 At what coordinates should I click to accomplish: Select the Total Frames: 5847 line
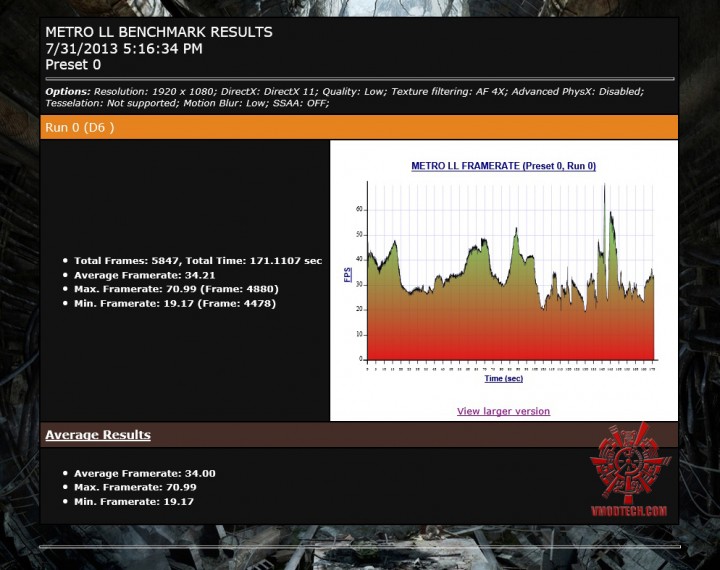click(x=198, y=261)
